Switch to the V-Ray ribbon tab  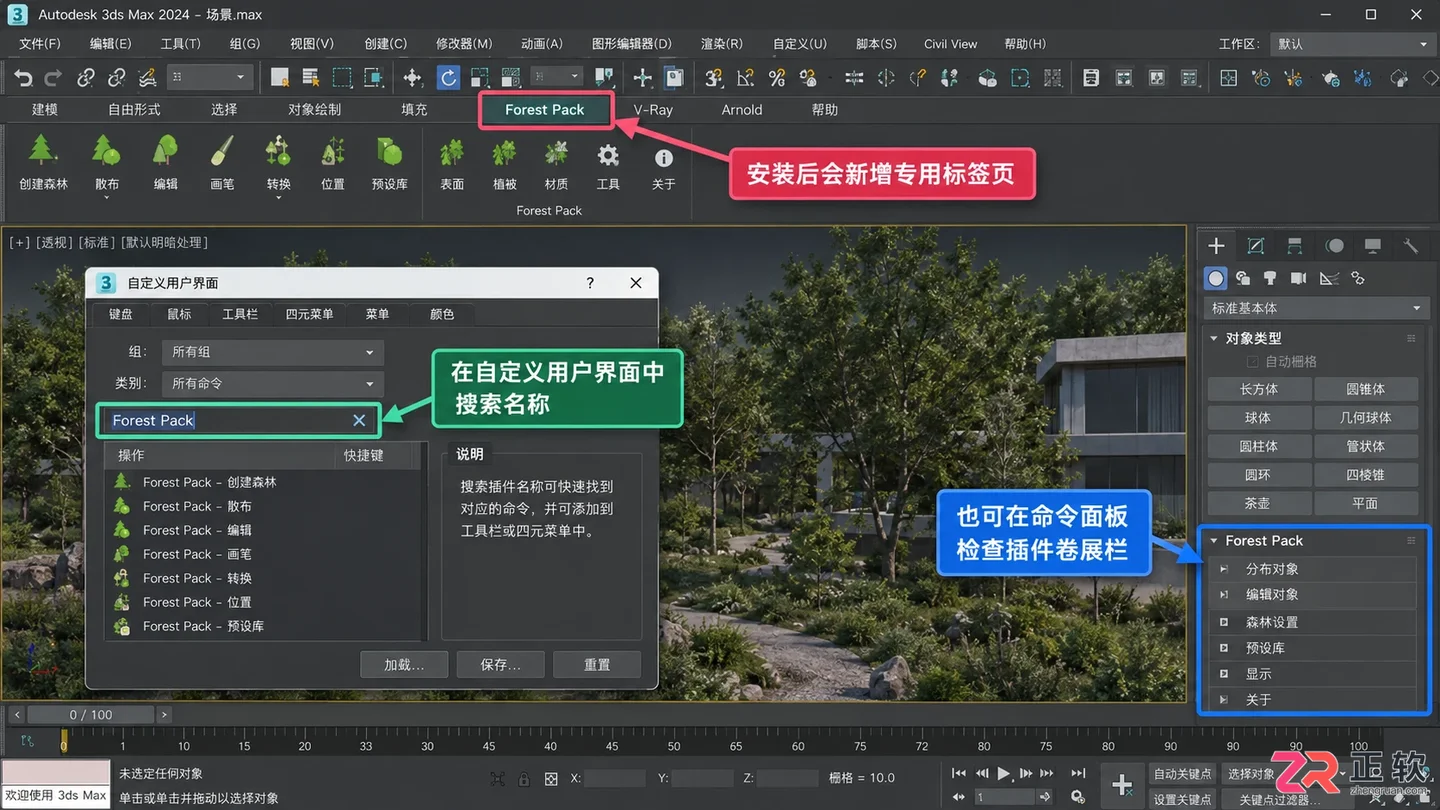653,110
